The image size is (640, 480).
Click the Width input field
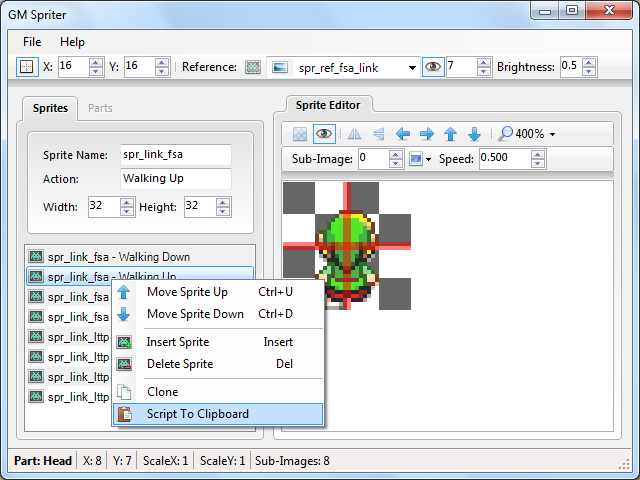[x=104, y=207]
